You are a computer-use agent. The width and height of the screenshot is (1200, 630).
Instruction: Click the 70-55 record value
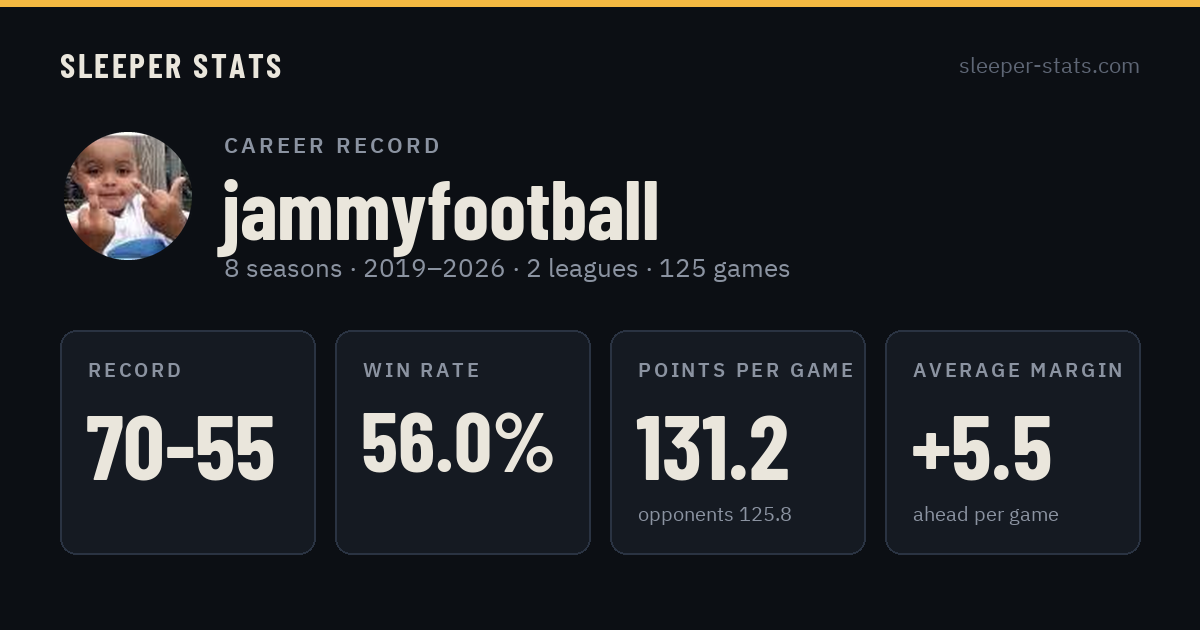(180, 448)
